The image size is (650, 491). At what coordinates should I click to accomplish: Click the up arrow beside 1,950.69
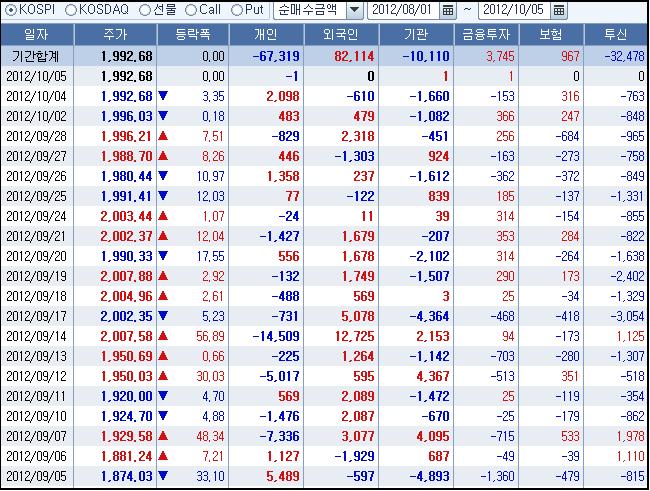point(163,356)
